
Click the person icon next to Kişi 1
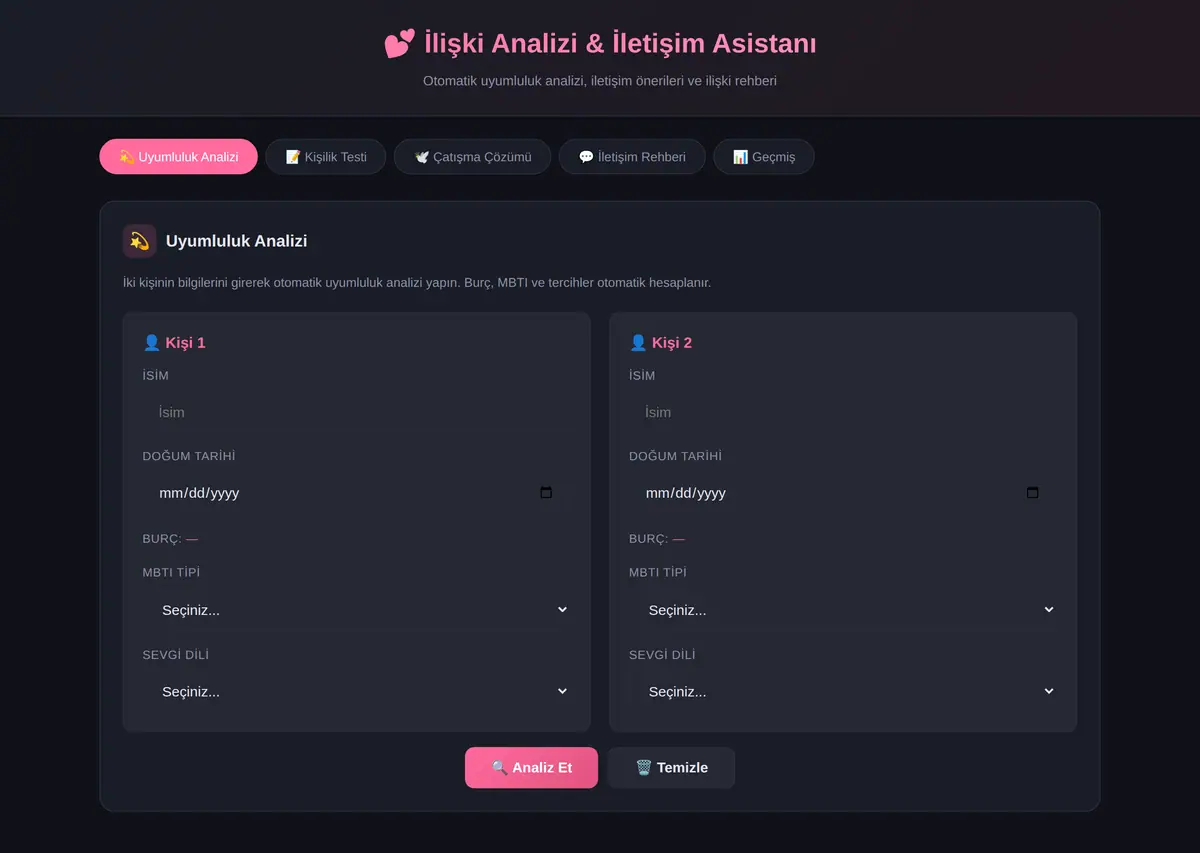coord(152,343)
